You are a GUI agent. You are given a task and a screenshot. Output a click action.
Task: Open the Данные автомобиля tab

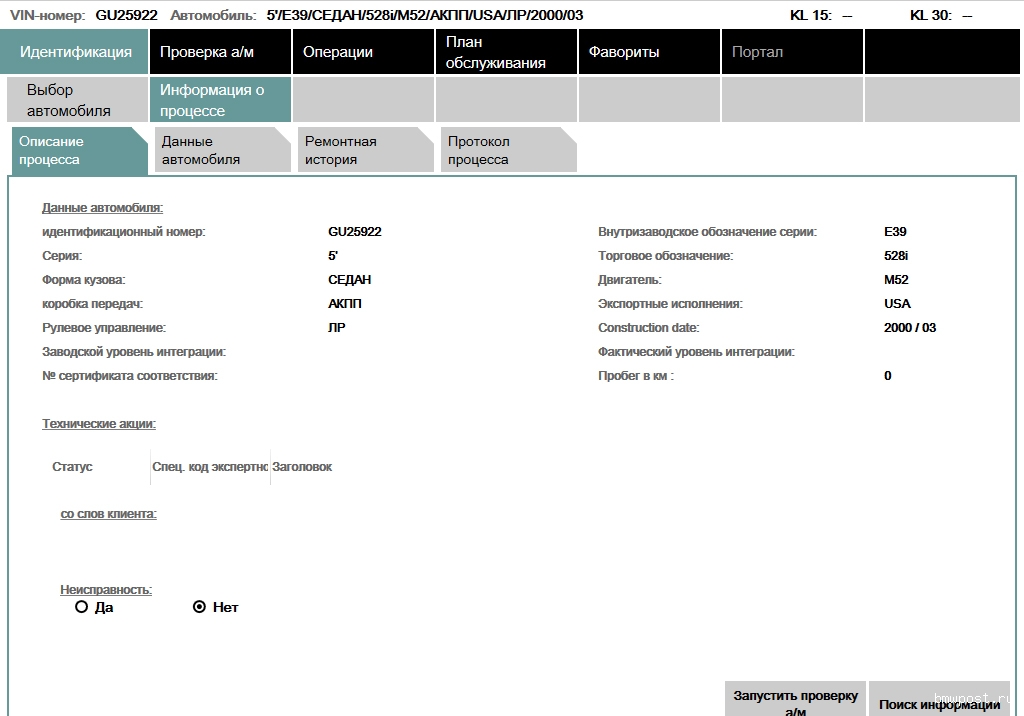[221, 150]
